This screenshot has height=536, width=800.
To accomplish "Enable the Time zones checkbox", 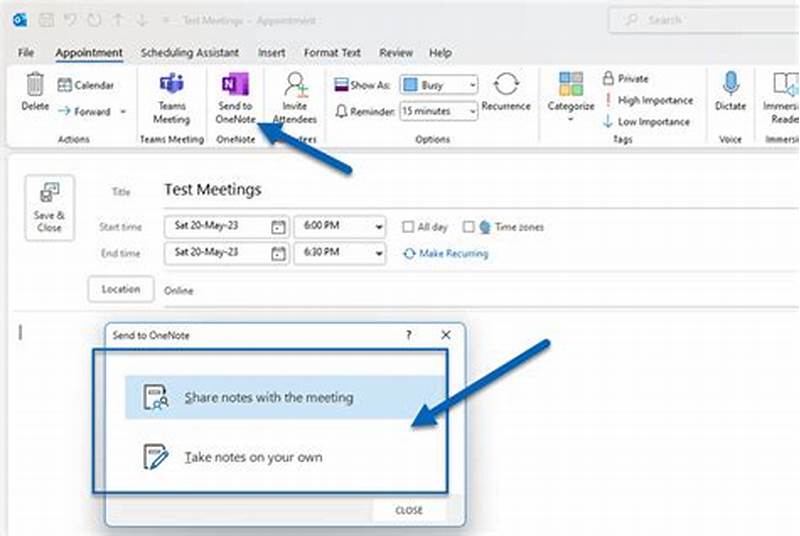I will click(x=468, y=227).
